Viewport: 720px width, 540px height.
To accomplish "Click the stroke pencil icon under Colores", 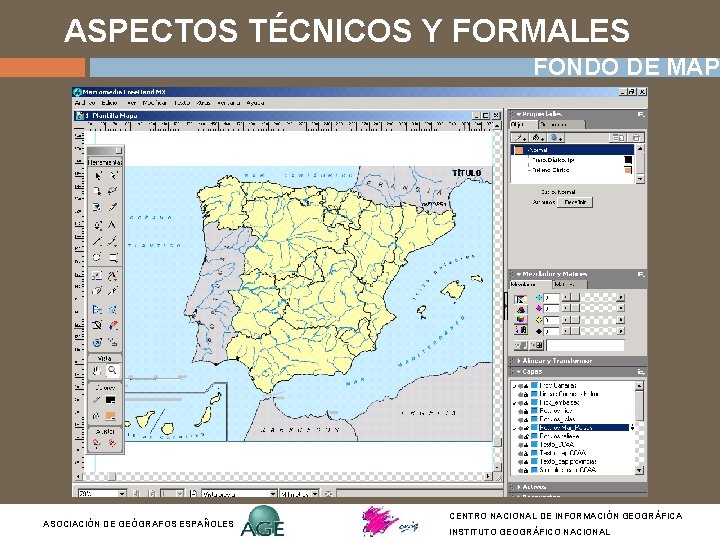I will 96,400.
